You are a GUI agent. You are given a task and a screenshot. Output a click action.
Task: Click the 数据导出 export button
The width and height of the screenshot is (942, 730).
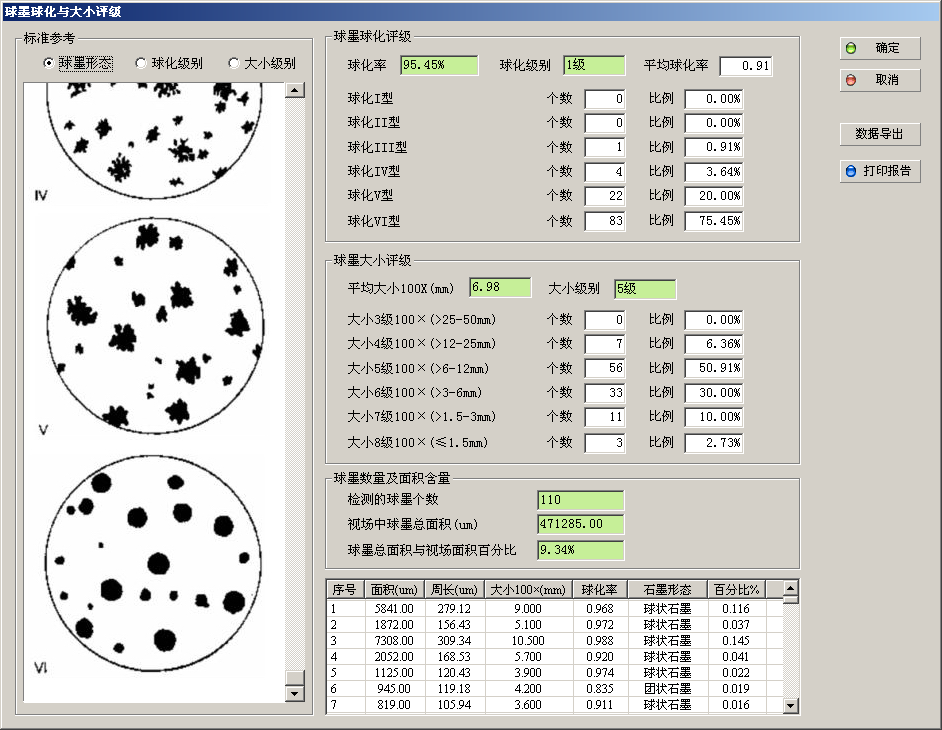[880, 134]
